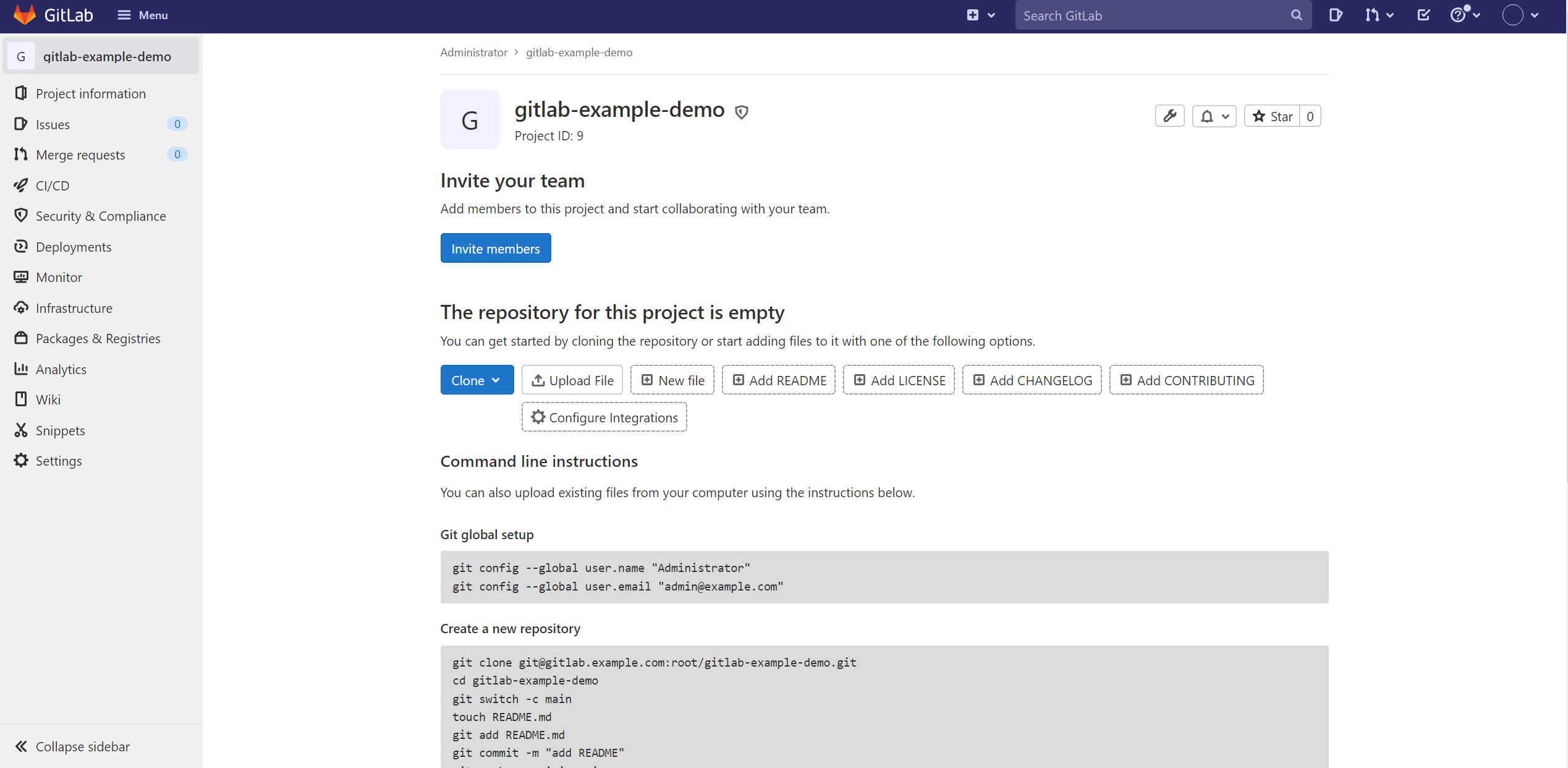Viewport: 1568px width, 768px height.
Task: Click the Infrastructure sidebar icon
Action: coord(21,307)
